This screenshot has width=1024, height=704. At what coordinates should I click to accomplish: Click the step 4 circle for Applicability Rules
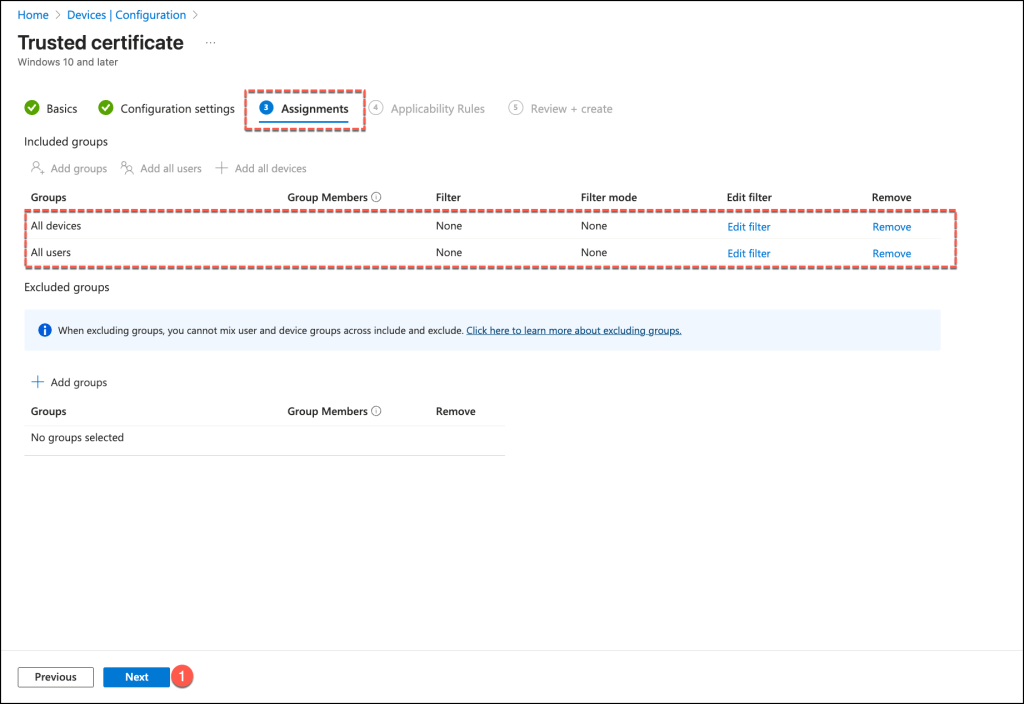tap(375, 108)
